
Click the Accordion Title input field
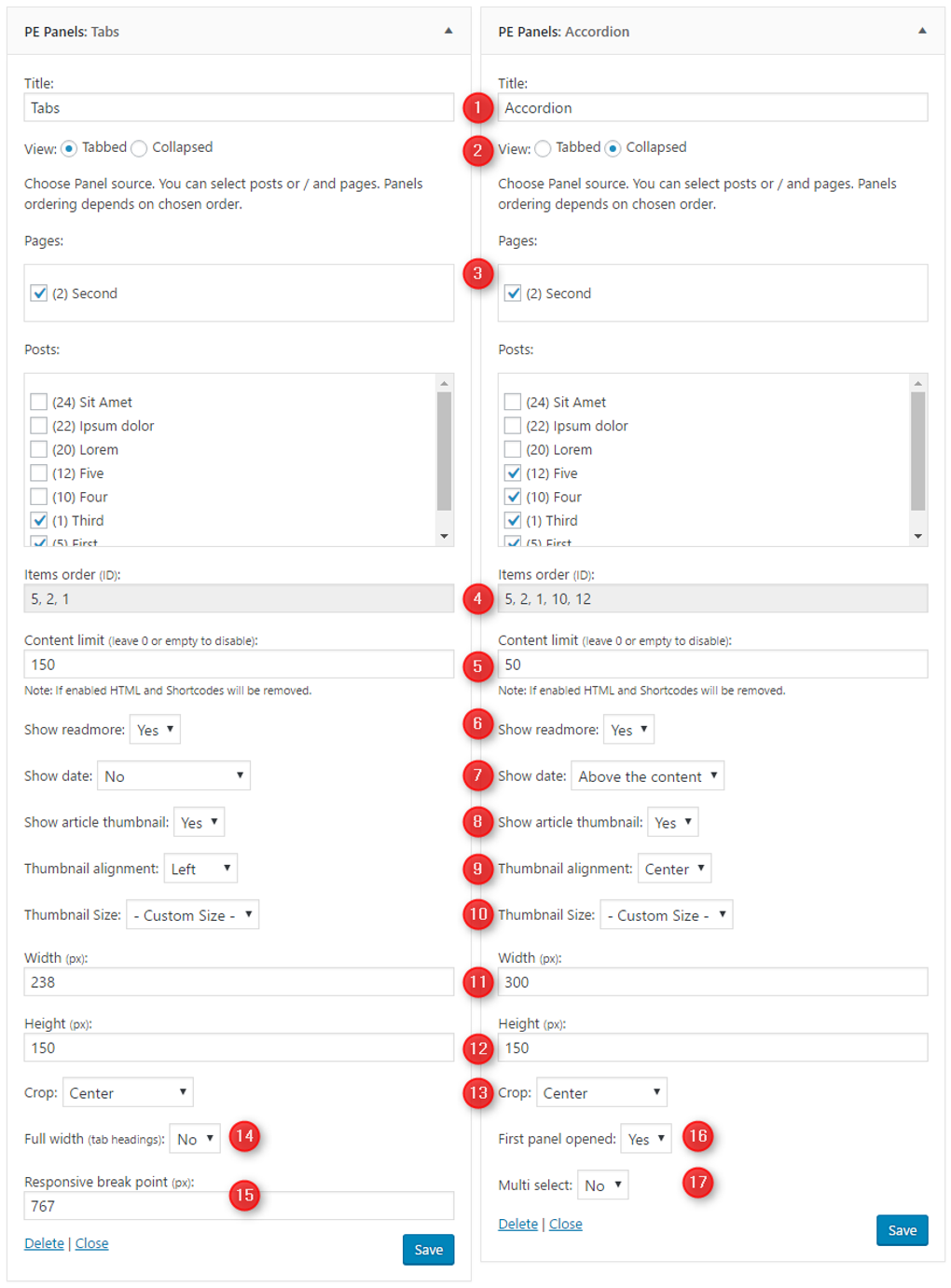click(712, 107)
